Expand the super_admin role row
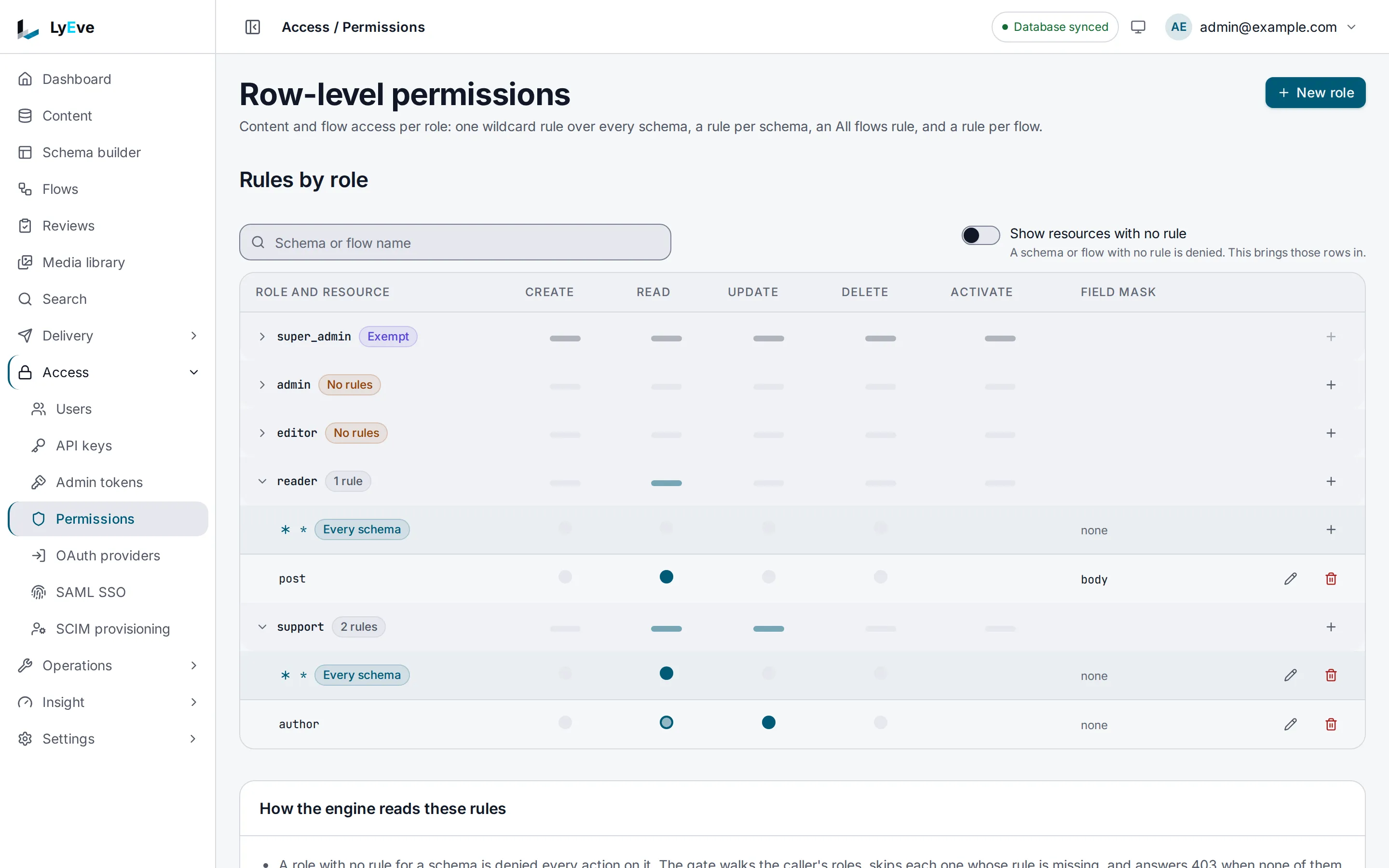This screenshot has height=868, width=1389. click(x=262, y=337)
